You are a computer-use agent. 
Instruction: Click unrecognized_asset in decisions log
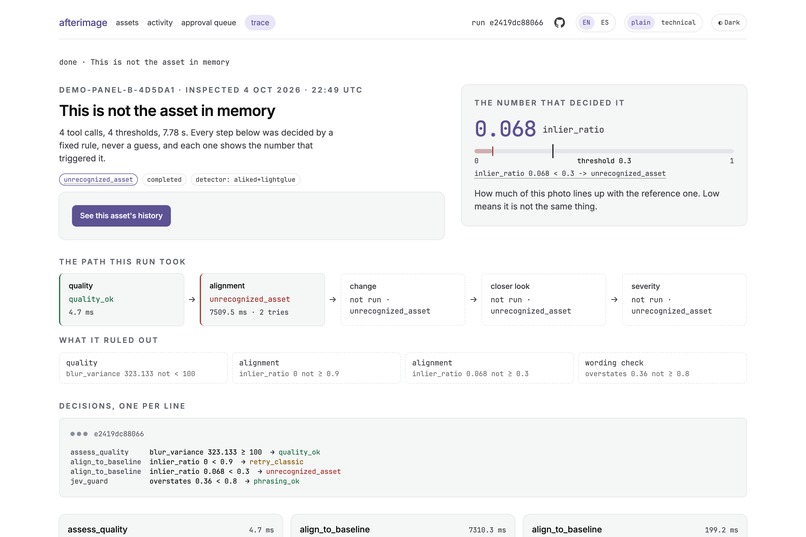(303, 472)
